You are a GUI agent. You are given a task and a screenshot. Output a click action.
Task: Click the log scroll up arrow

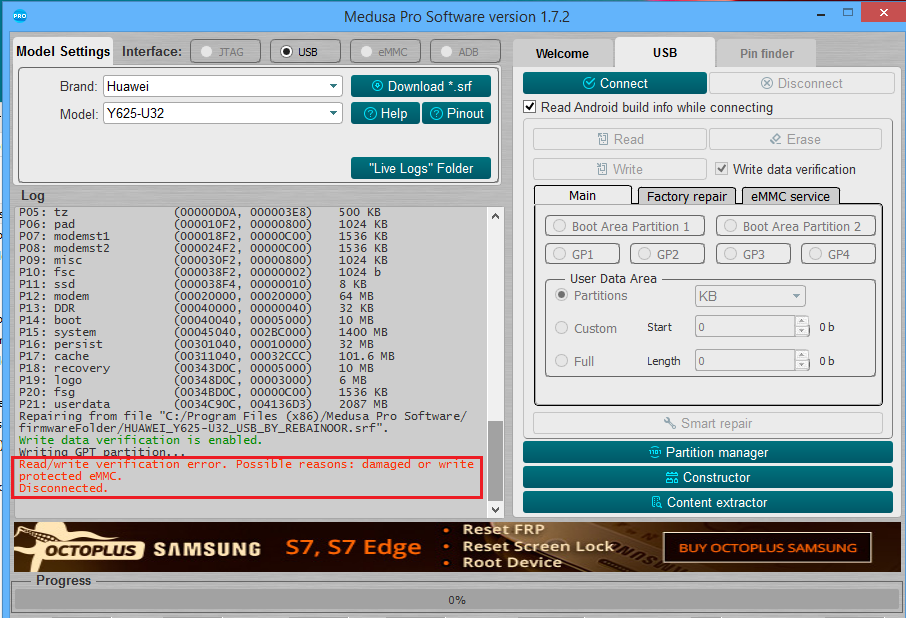495,216
